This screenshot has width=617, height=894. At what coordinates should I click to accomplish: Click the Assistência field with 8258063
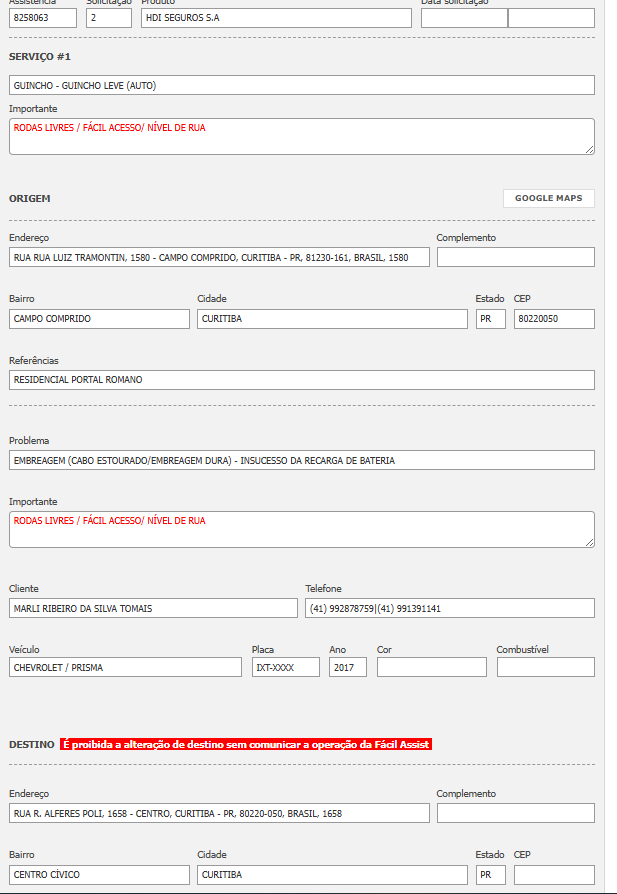pos(43,18)
